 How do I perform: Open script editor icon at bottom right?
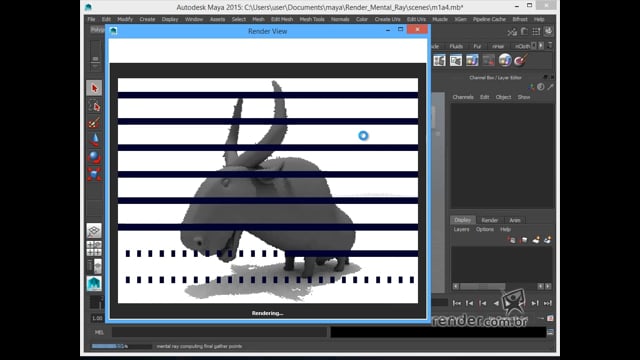(550, 333)
